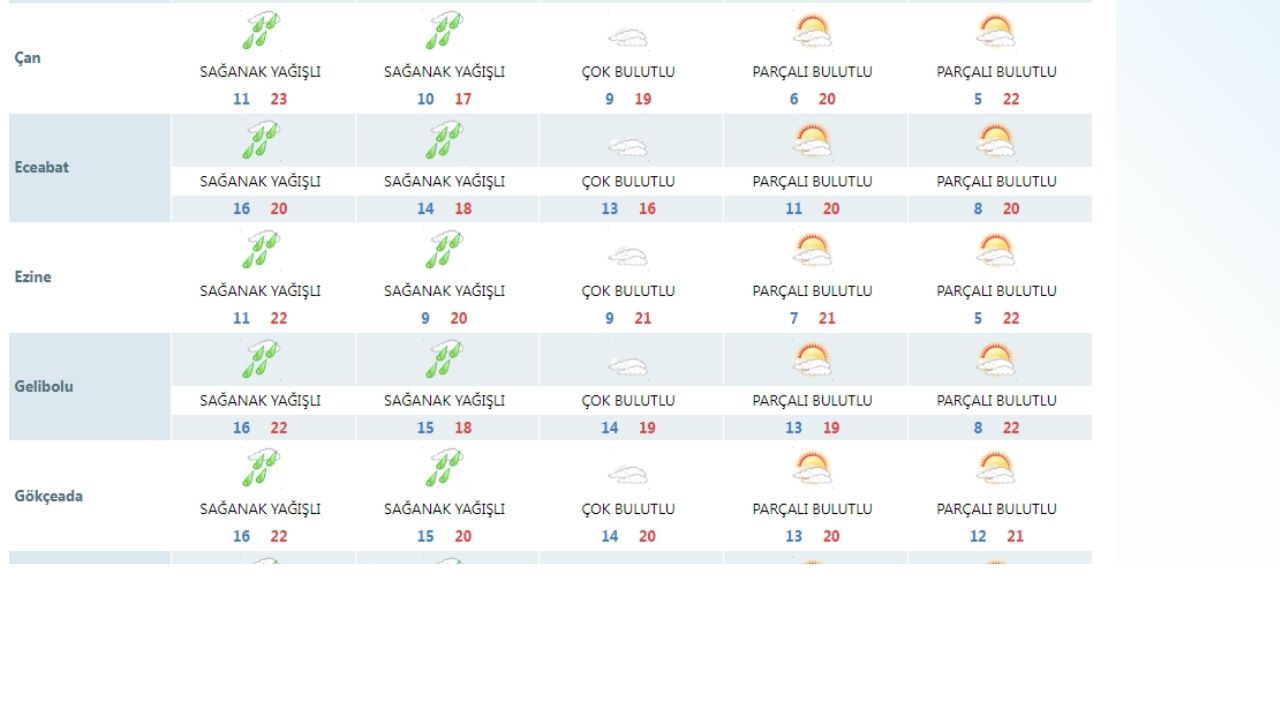Select the Ezine district name
The image size is (1280, 720).
[33, 277]
